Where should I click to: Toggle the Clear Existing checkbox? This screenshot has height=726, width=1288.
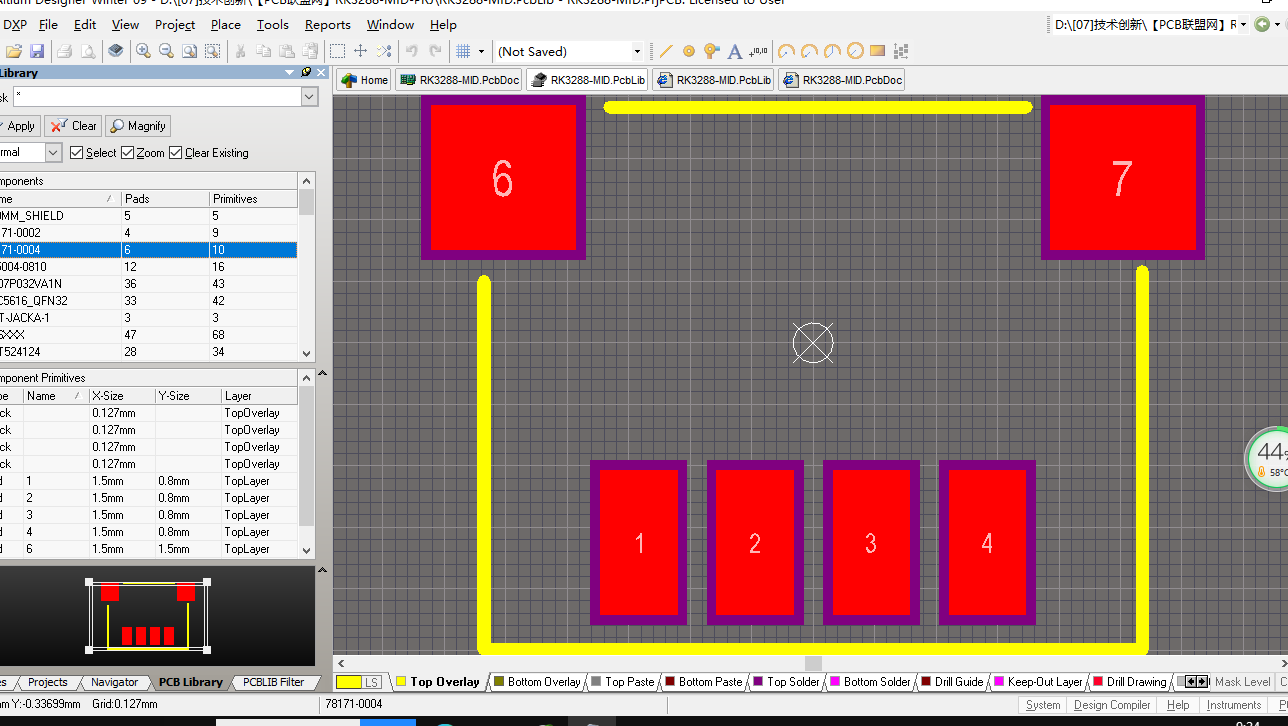coord(176,153)
